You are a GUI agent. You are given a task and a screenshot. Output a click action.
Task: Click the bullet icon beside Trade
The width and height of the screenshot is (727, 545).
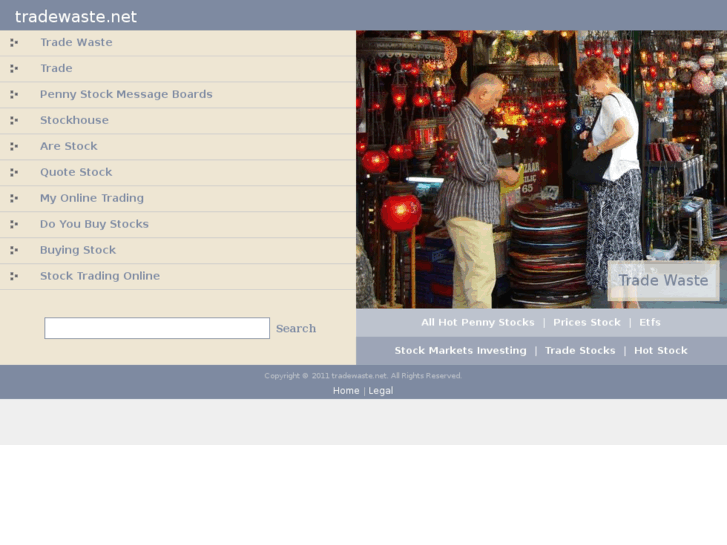tap(14, 69)
